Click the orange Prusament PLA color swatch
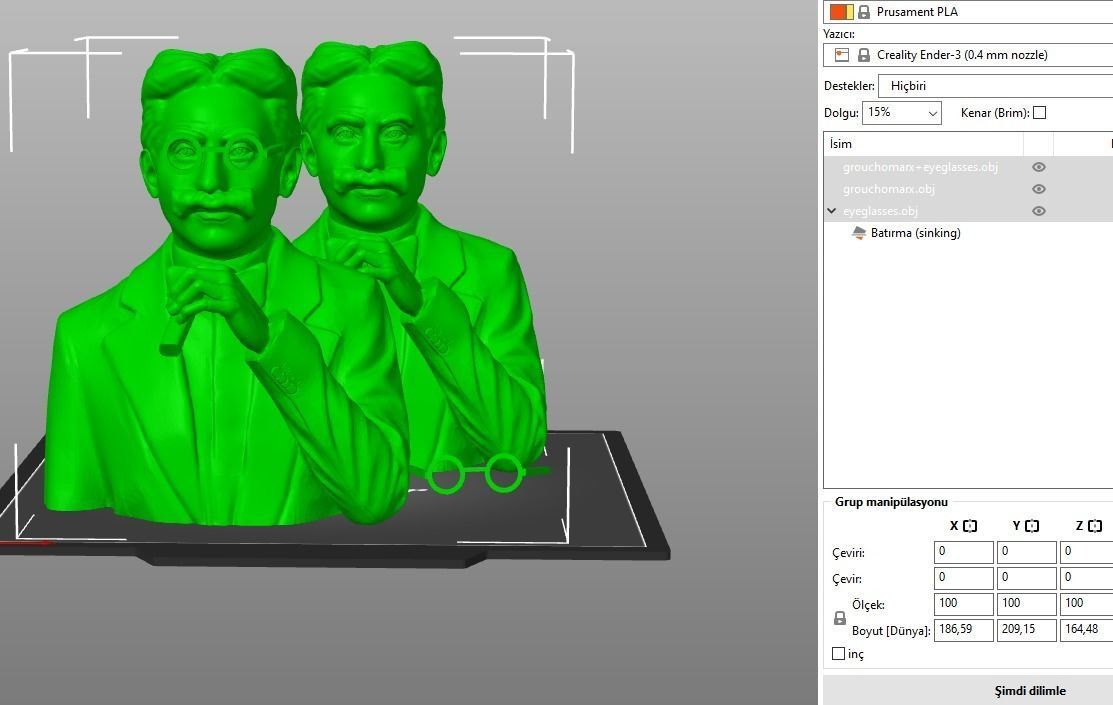The image size is (1113, 705). (x=841, y=11)
